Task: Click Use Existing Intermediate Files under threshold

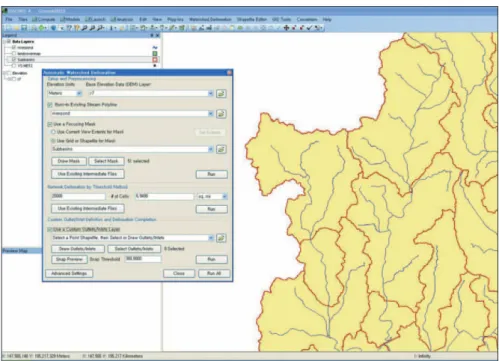Action: (x=88, y=209)
